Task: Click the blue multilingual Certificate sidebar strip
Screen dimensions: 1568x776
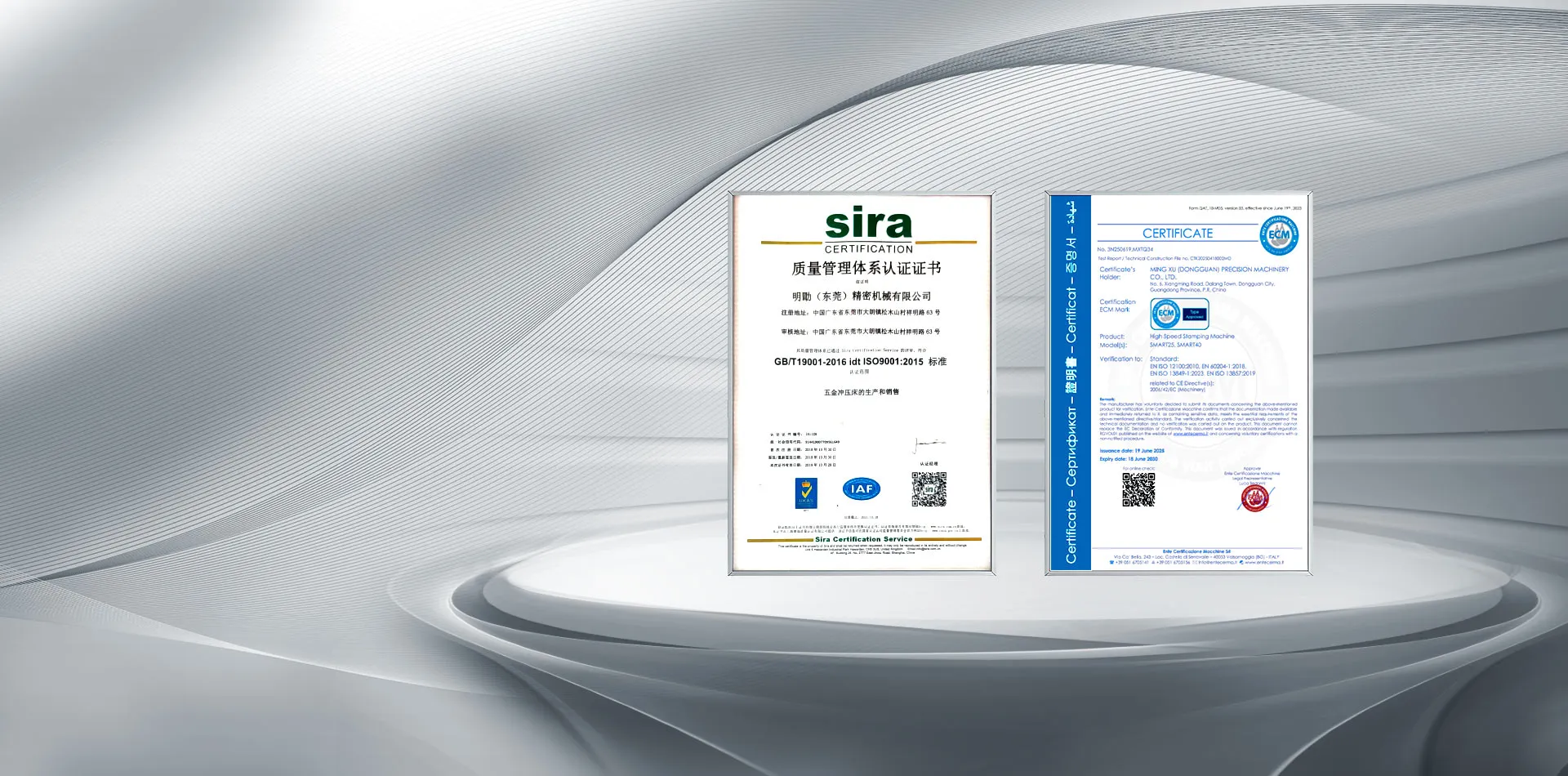Action: [x=1071, y=384]
